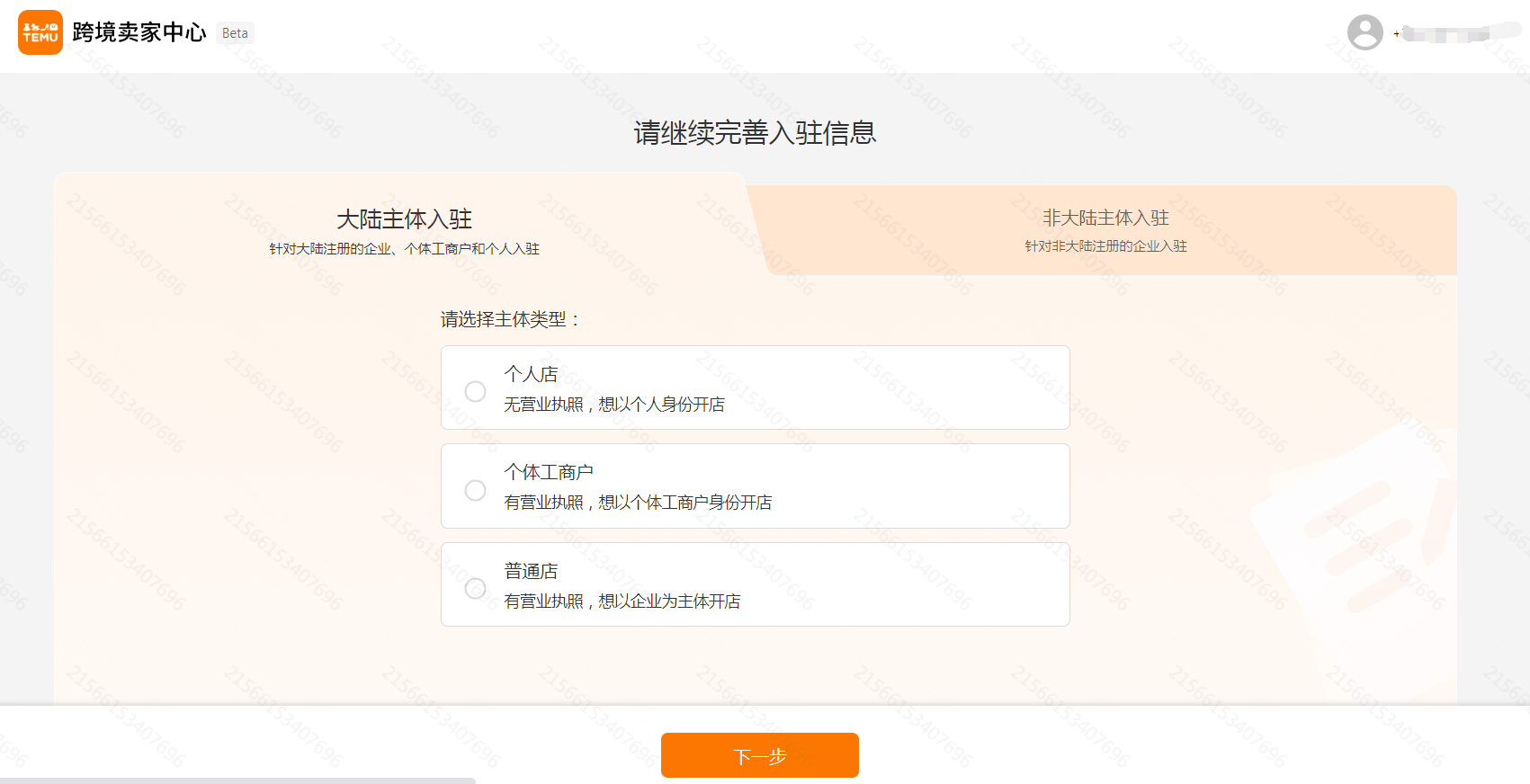The width and height of the screenshot is (1530, 784).
Task: Select the 个人店 radio button
Action: click(475, 391)
